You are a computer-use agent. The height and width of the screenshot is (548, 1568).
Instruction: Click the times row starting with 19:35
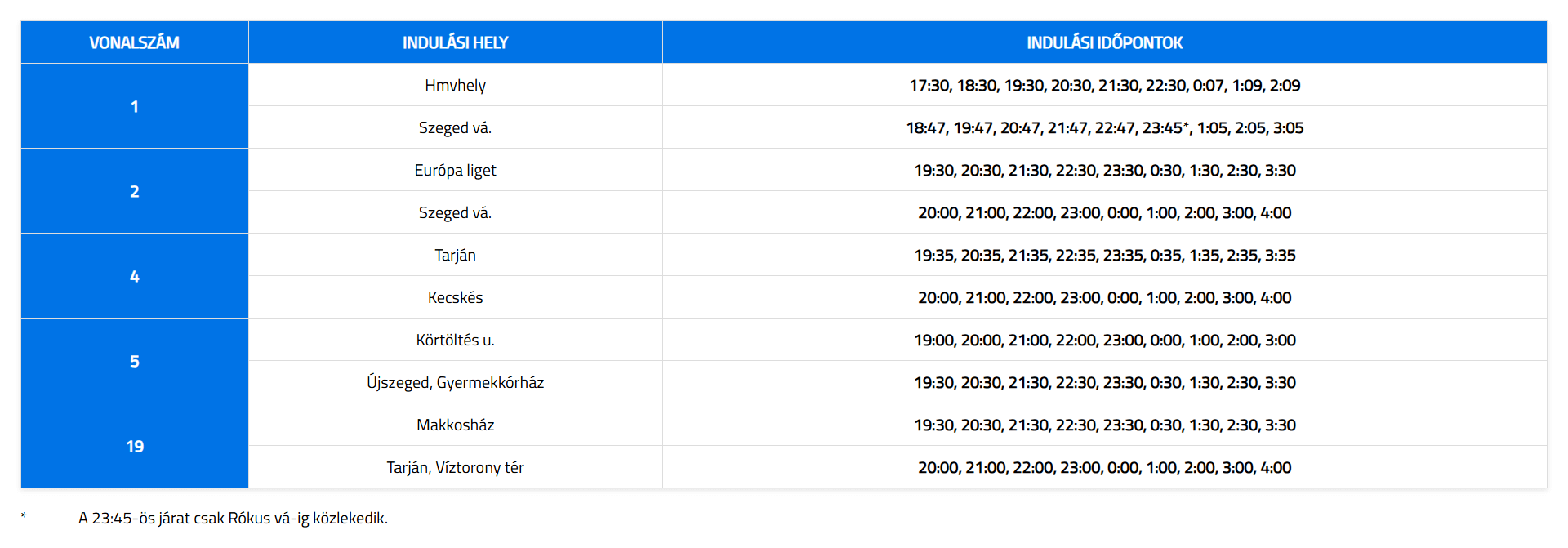point(1104,255)
